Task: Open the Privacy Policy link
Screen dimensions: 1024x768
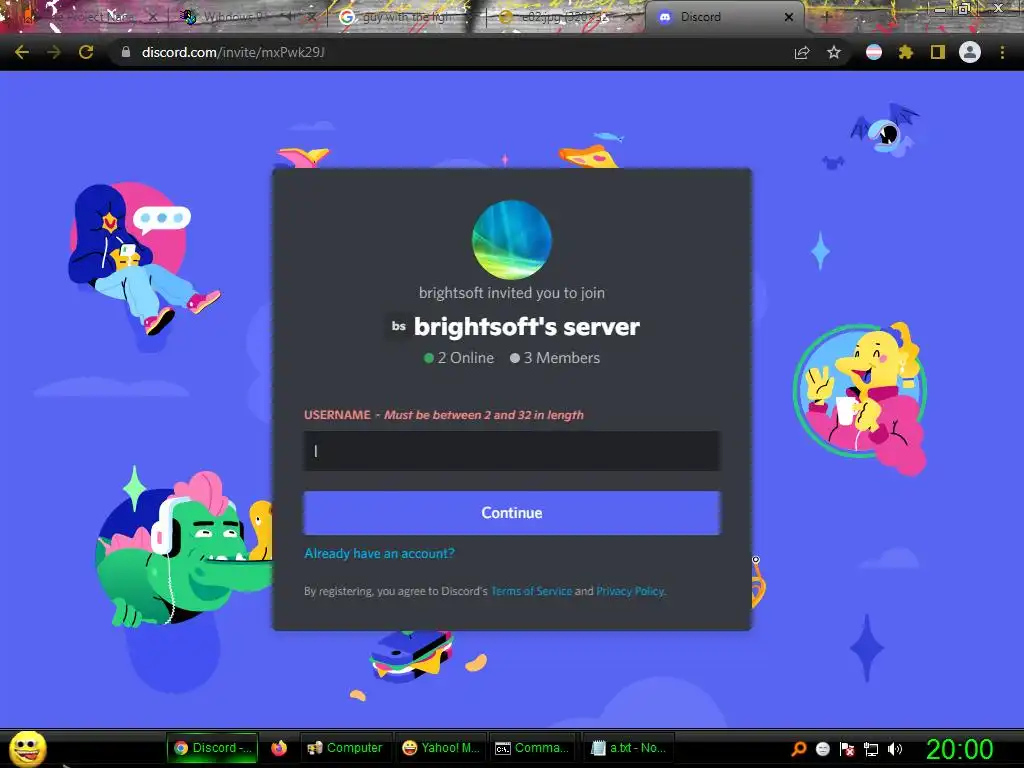Action: coord(630,591)
